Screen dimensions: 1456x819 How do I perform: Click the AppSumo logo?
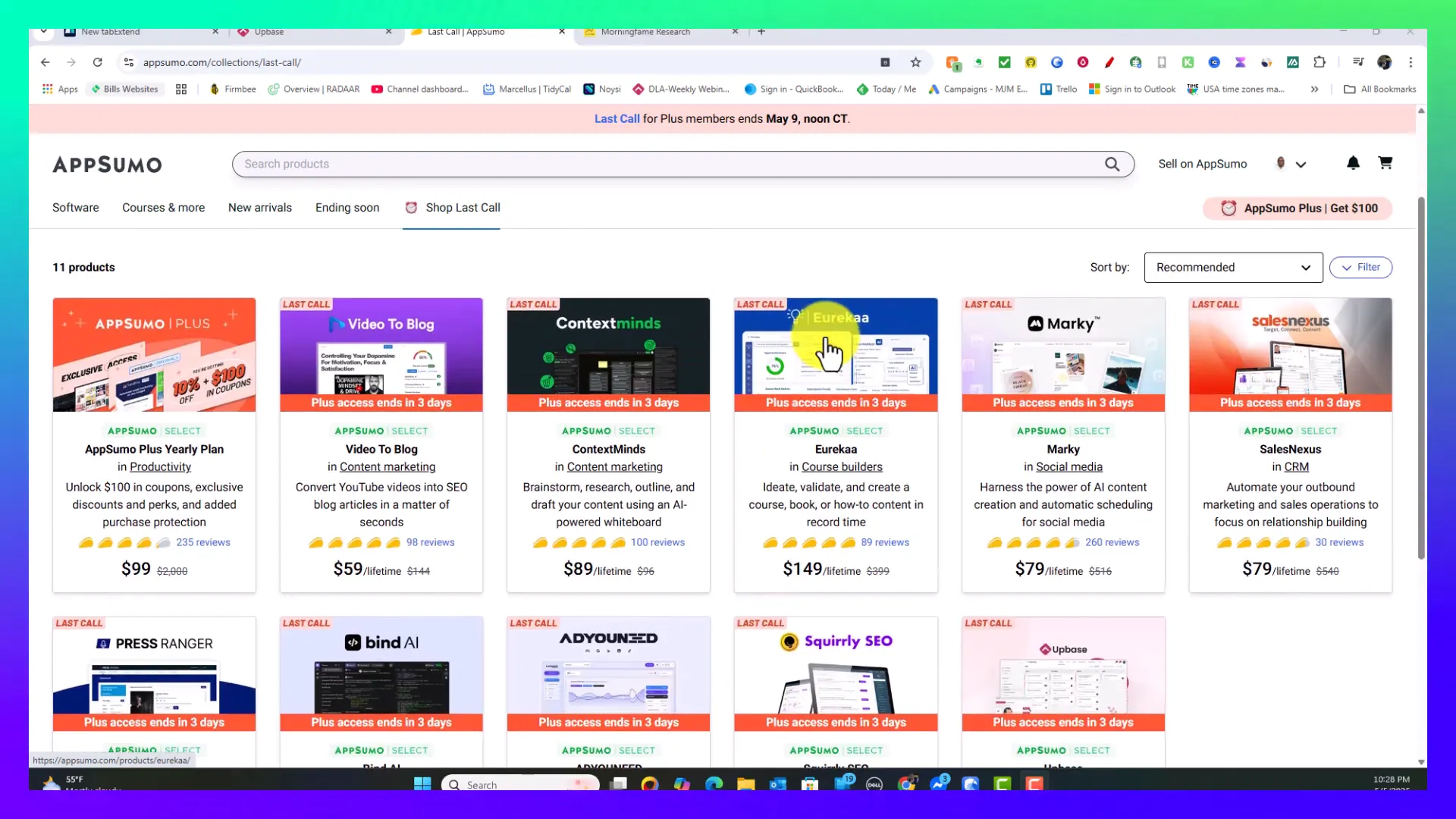click(x=107, y=165)
